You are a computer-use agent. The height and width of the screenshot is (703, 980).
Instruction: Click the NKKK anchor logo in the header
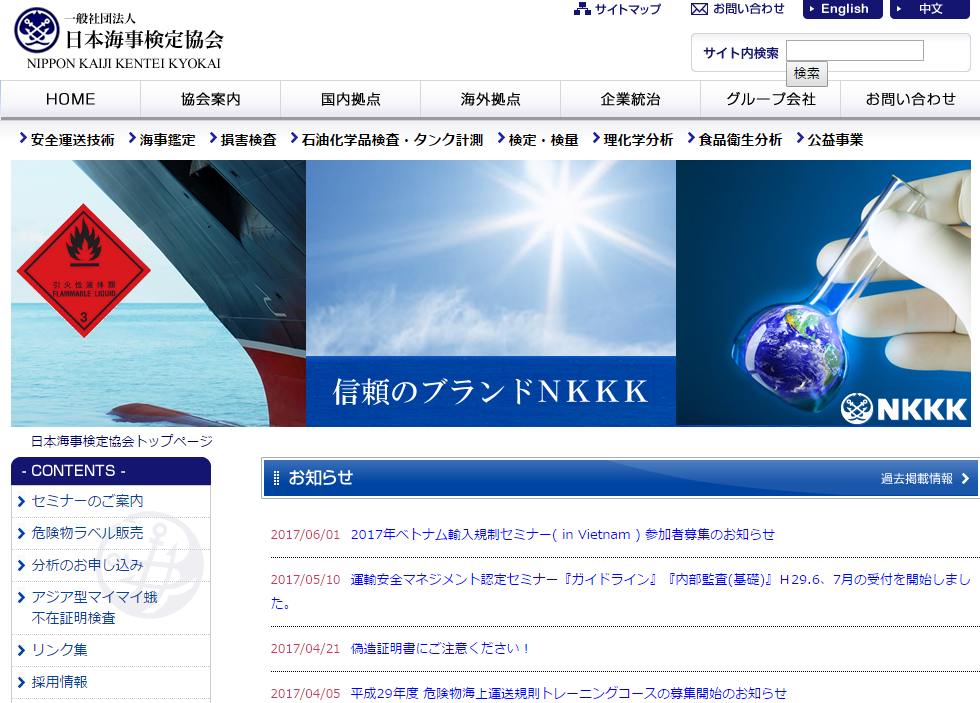(x=37, y=30)
